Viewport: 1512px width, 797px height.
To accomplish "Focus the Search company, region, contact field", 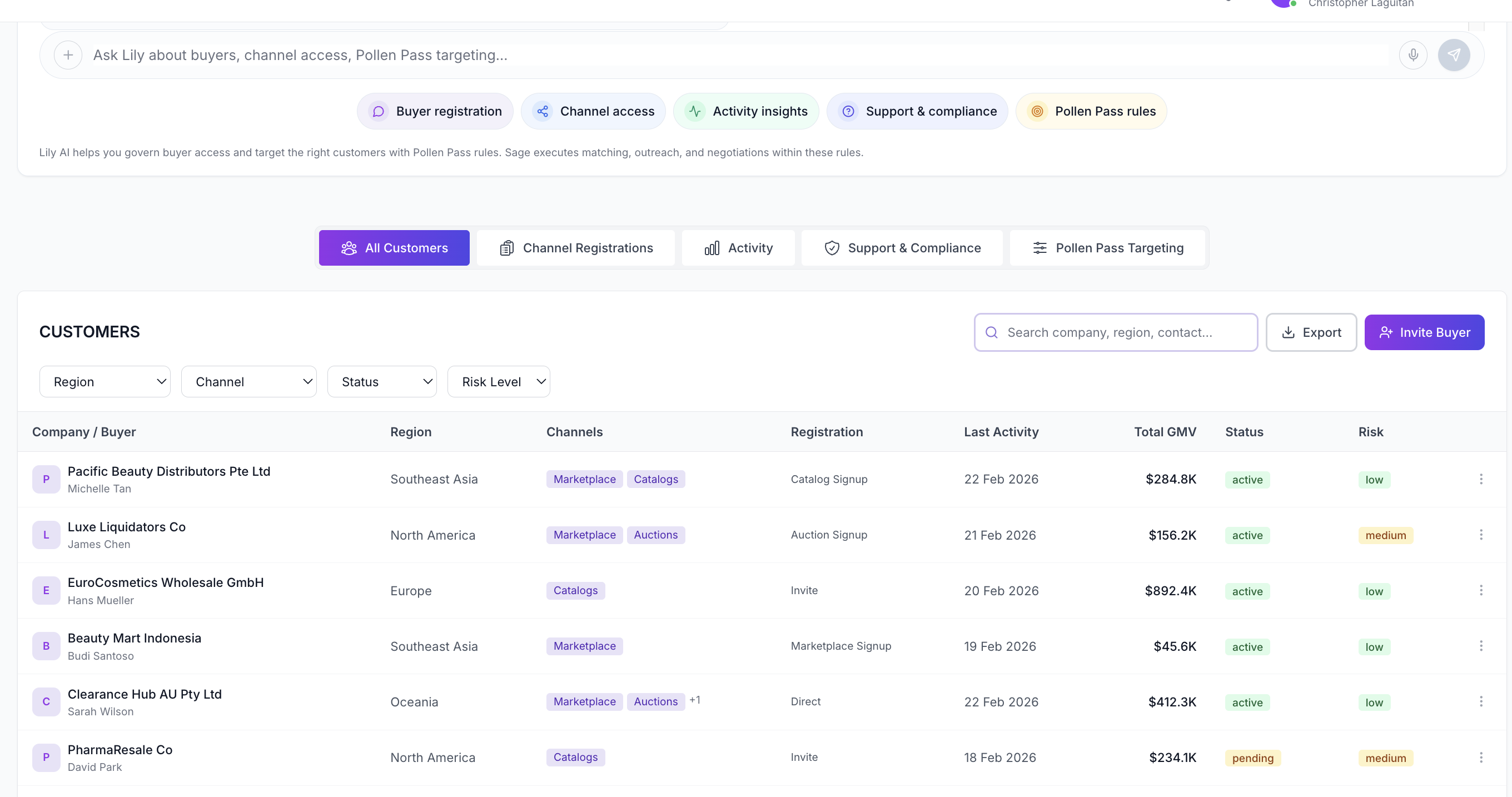I will click(1116, 332).
